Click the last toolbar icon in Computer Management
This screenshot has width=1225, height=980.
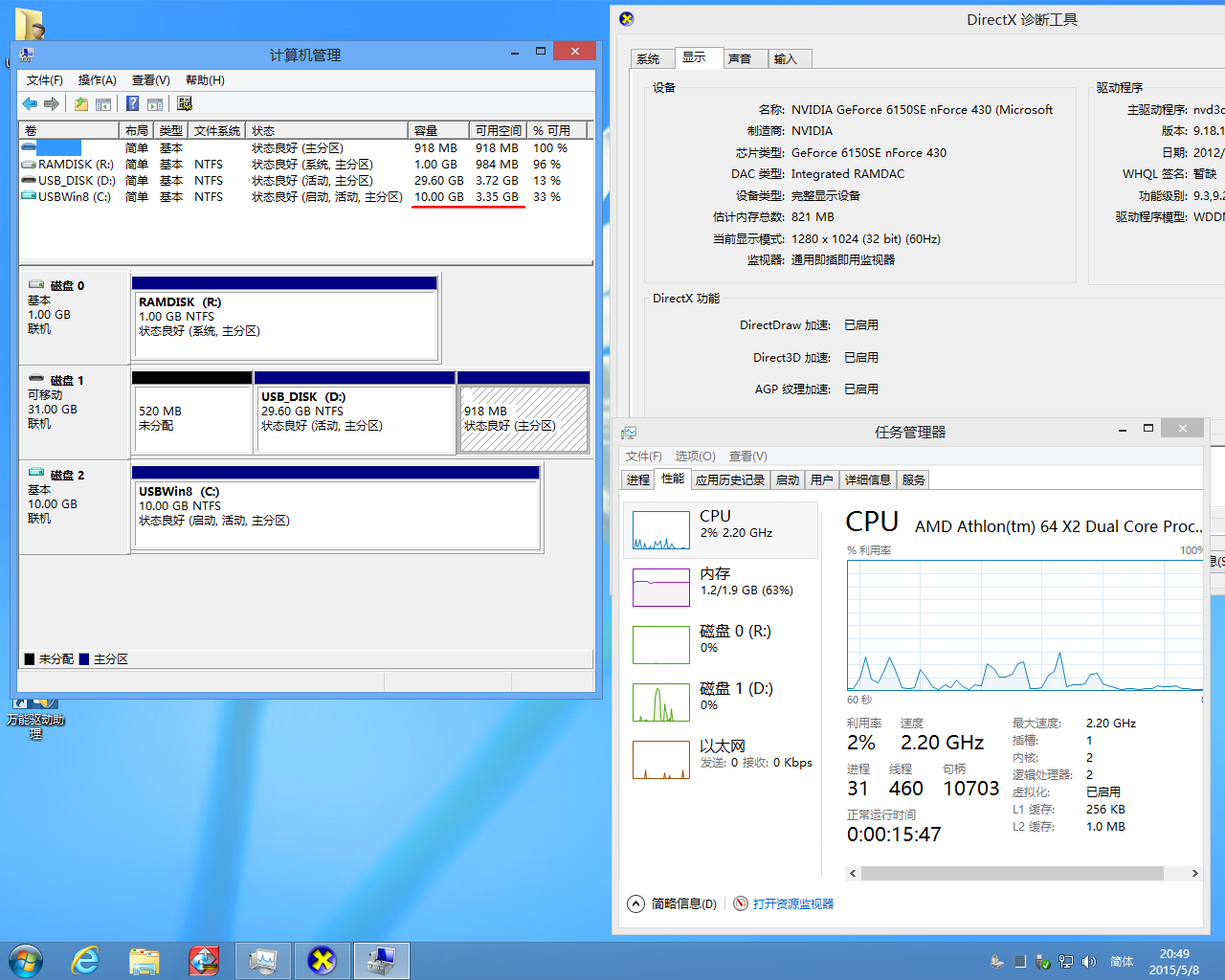(185, 103)
